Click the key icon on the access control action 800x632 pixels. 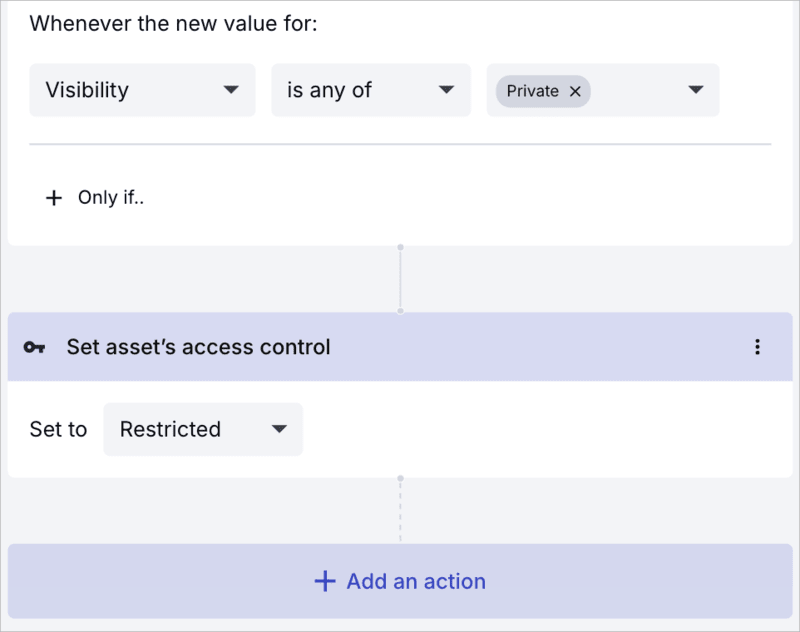(35, 347)
